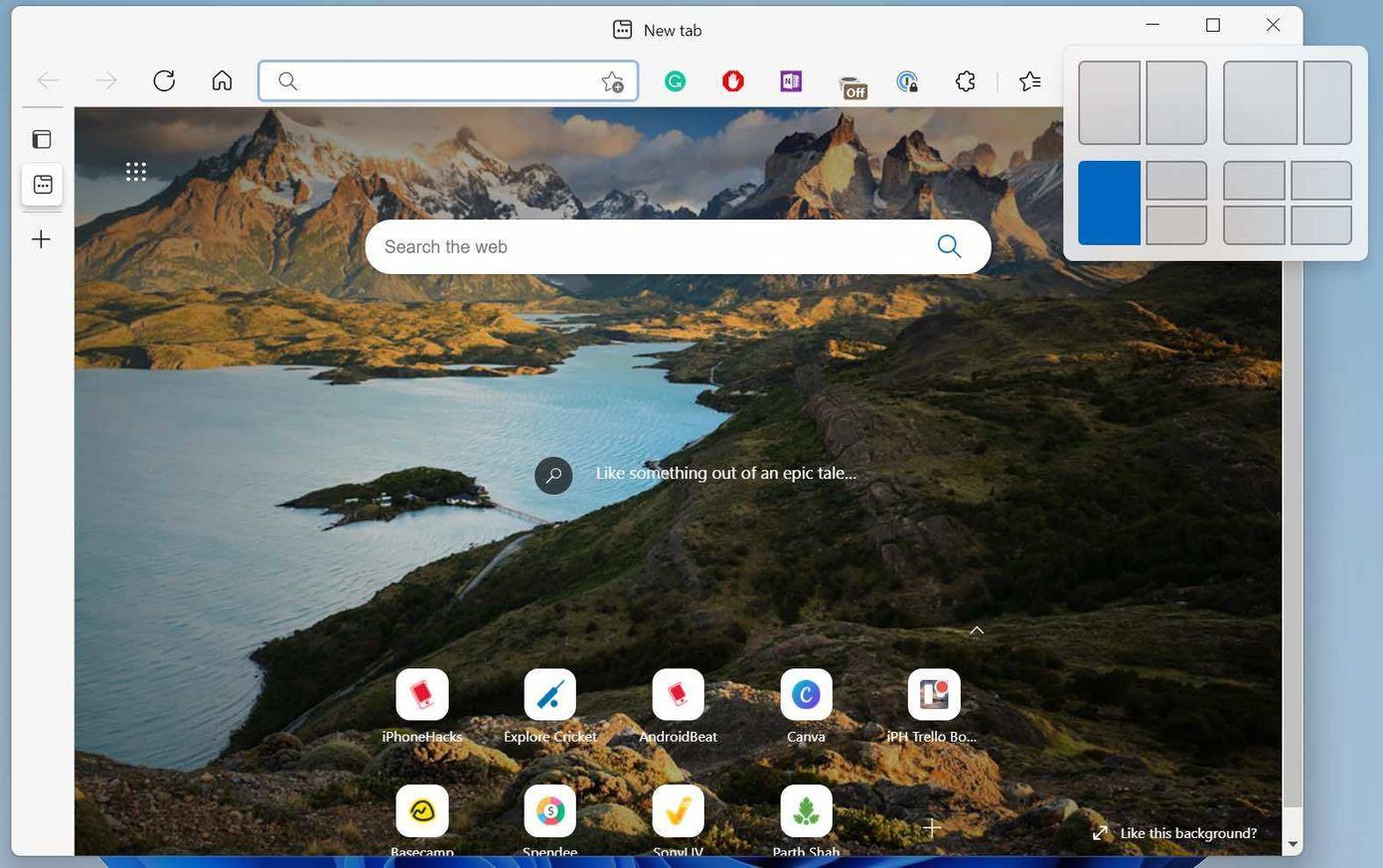Snap window to right half of equal split
This screenshot has height=868, width=1383.
(x=1176, y=102)
